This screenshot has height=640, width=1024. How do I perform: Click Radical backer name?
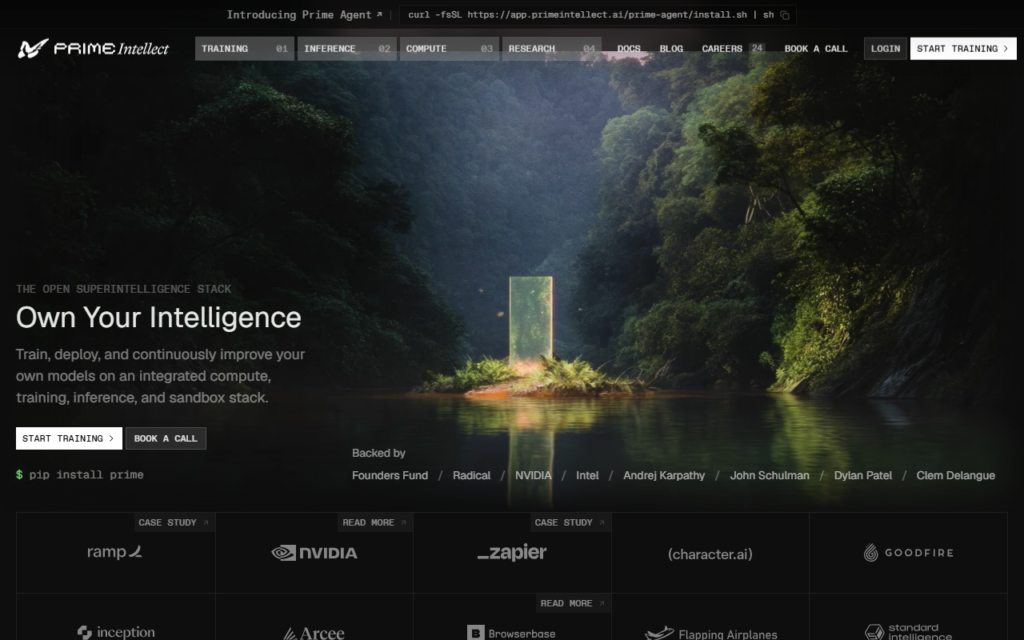pos(472,475)
